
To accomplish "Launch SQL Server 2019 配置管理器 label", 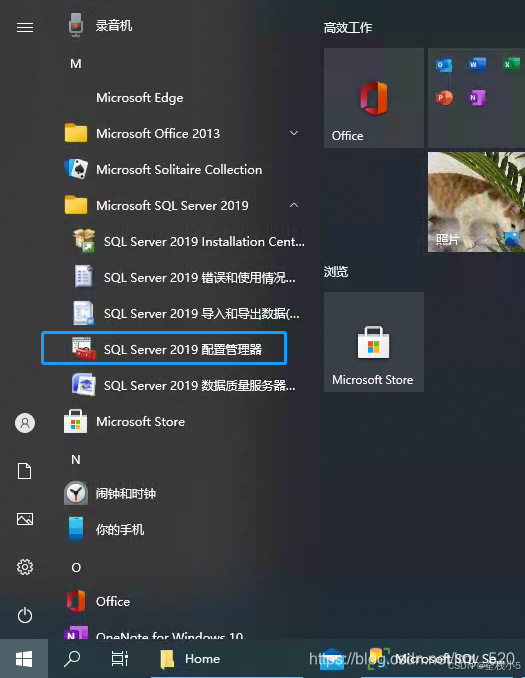I will pos(183,349).
